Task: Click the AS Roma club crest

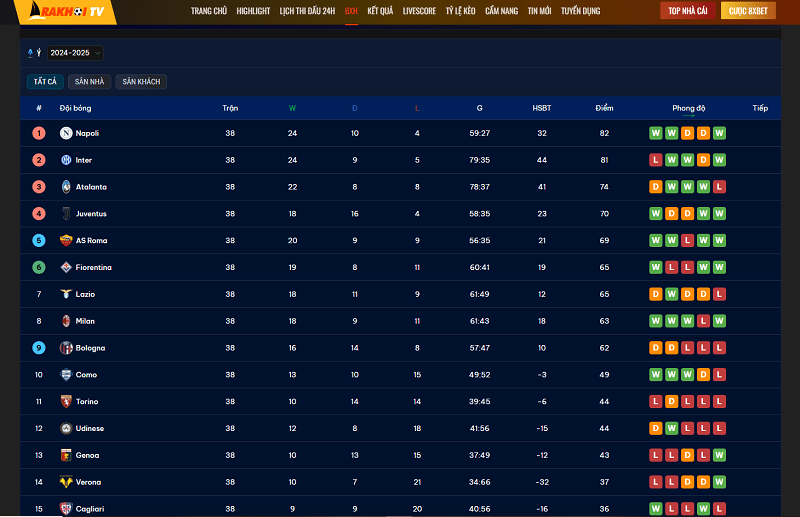Action: (x=66, y=240)
